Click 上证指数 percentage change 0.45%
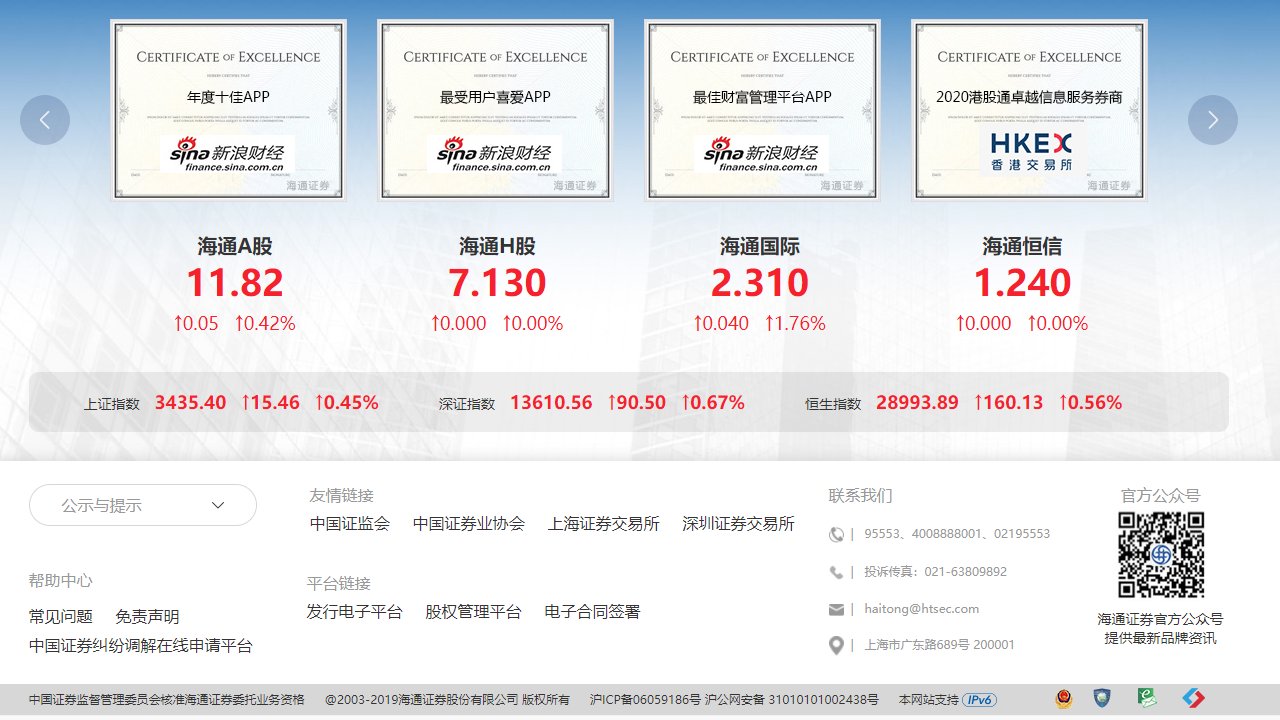The height and width of the screenshot is (720, 1280). [347, 403]
